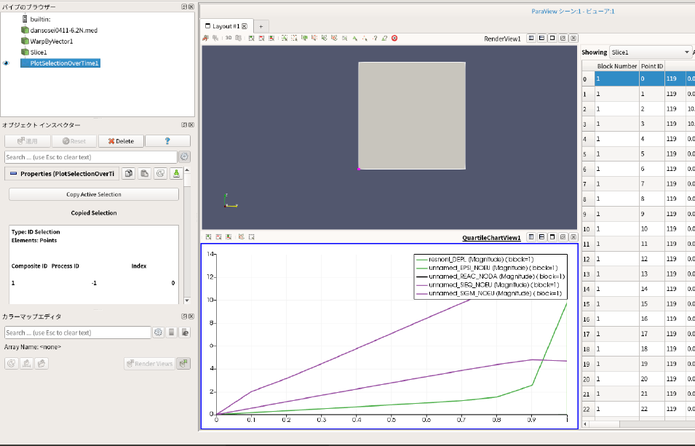This screenshot has height=446, width=695.
Task: Maximize RenderView1 pane
Action: pos(552,38)
